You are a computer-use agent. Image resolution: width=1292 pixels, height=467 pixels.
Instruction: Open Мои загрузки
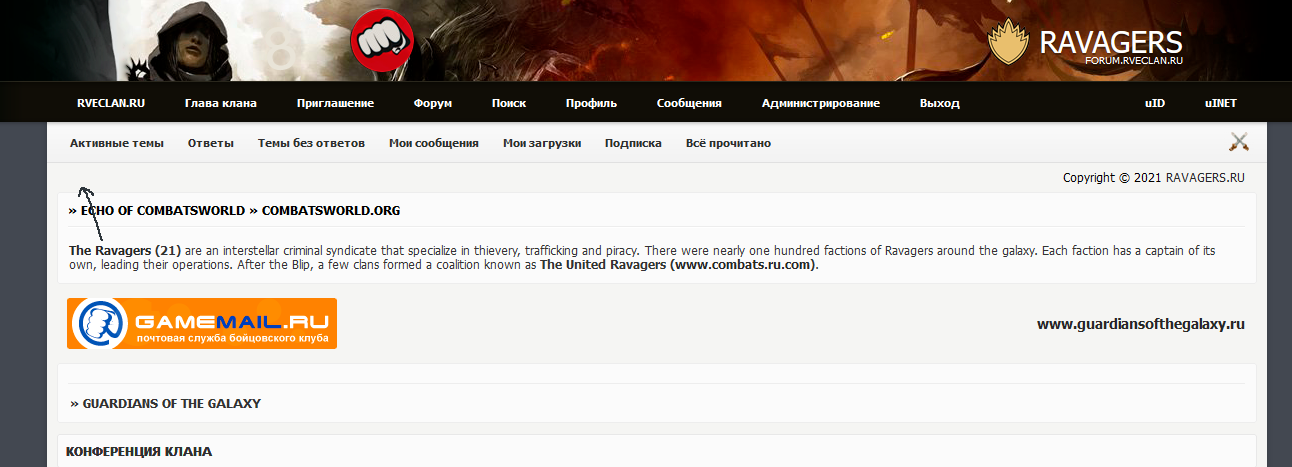[x=542, y=143]
